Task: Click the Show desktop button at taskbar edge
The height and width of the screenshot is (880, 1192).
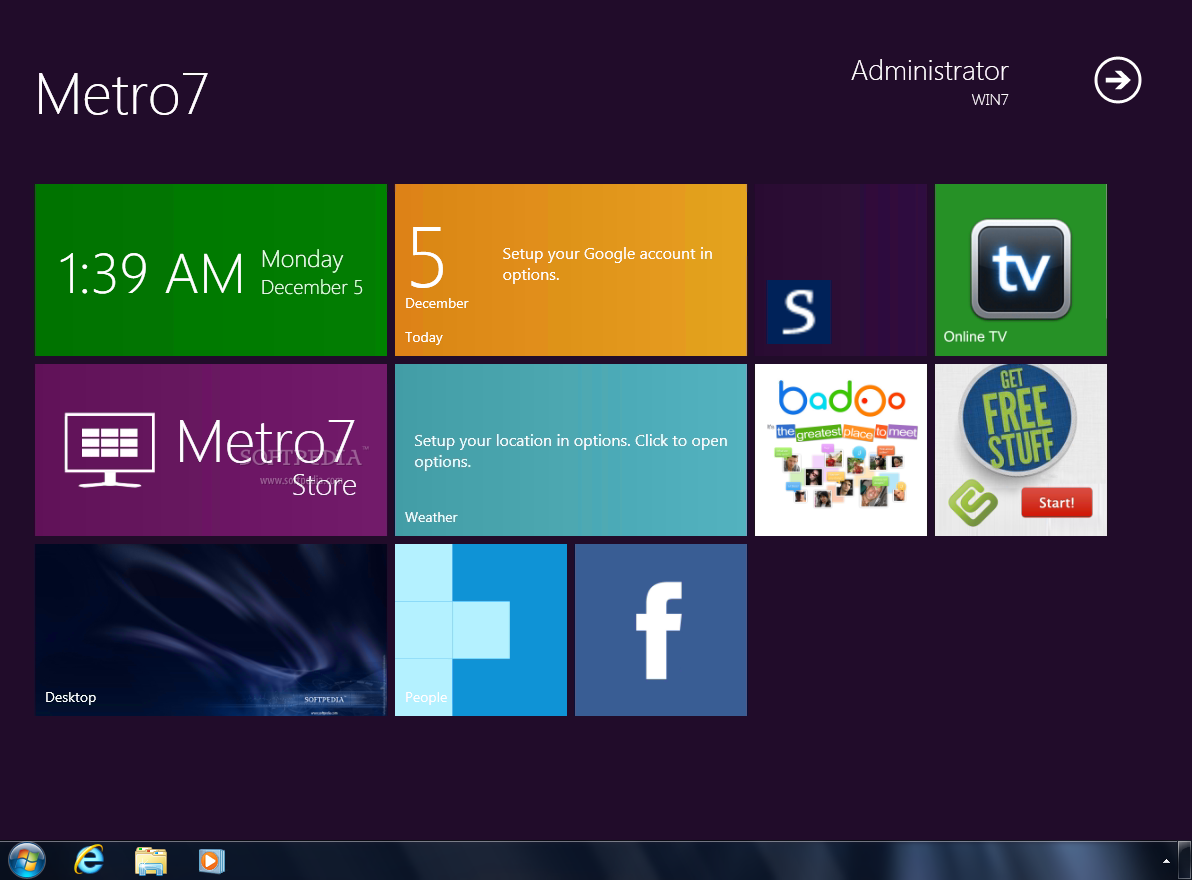Action: 1184,860
